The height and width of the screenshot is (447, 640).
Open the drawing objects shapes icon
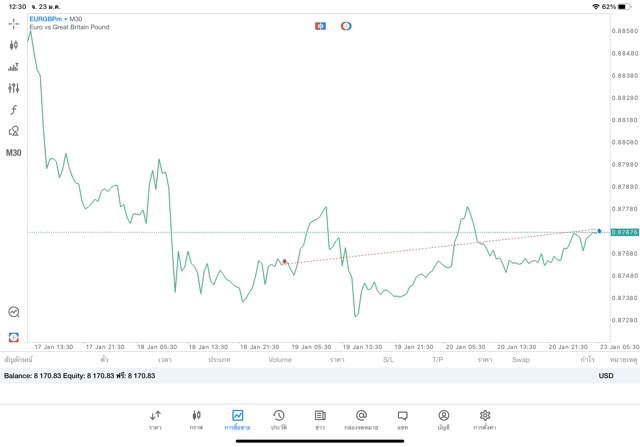[x=13, y=131]
